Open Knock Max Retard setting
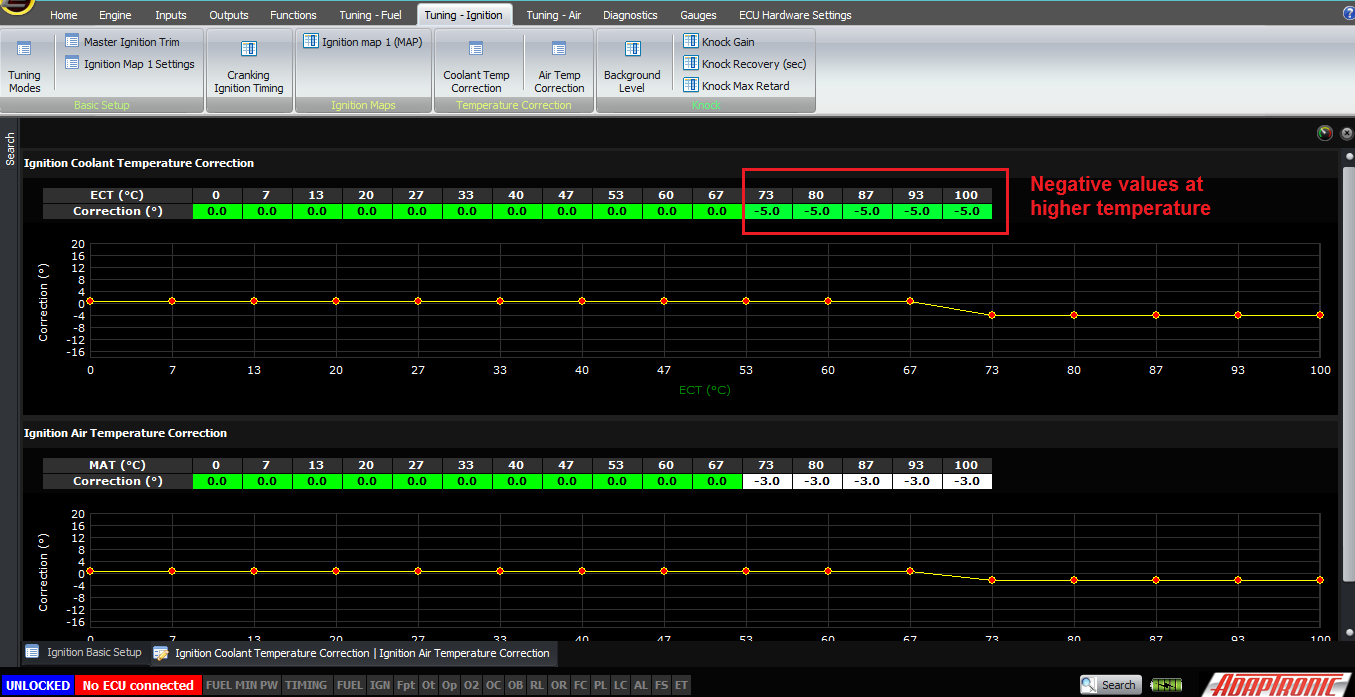 pyautogui.click(x=736, y=86)
